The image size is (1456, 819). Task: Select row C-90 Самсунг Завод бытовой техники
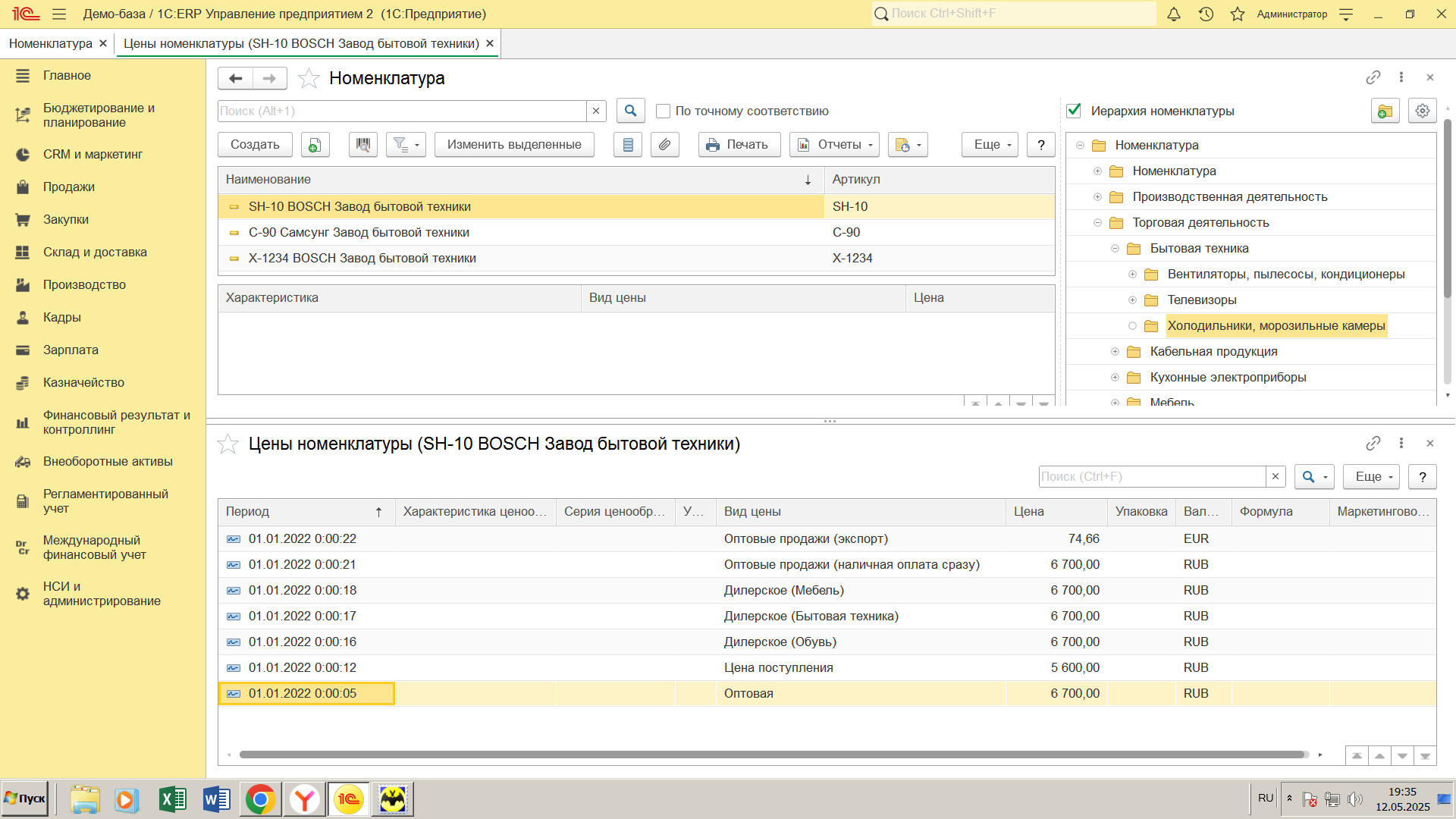[636, 233]
